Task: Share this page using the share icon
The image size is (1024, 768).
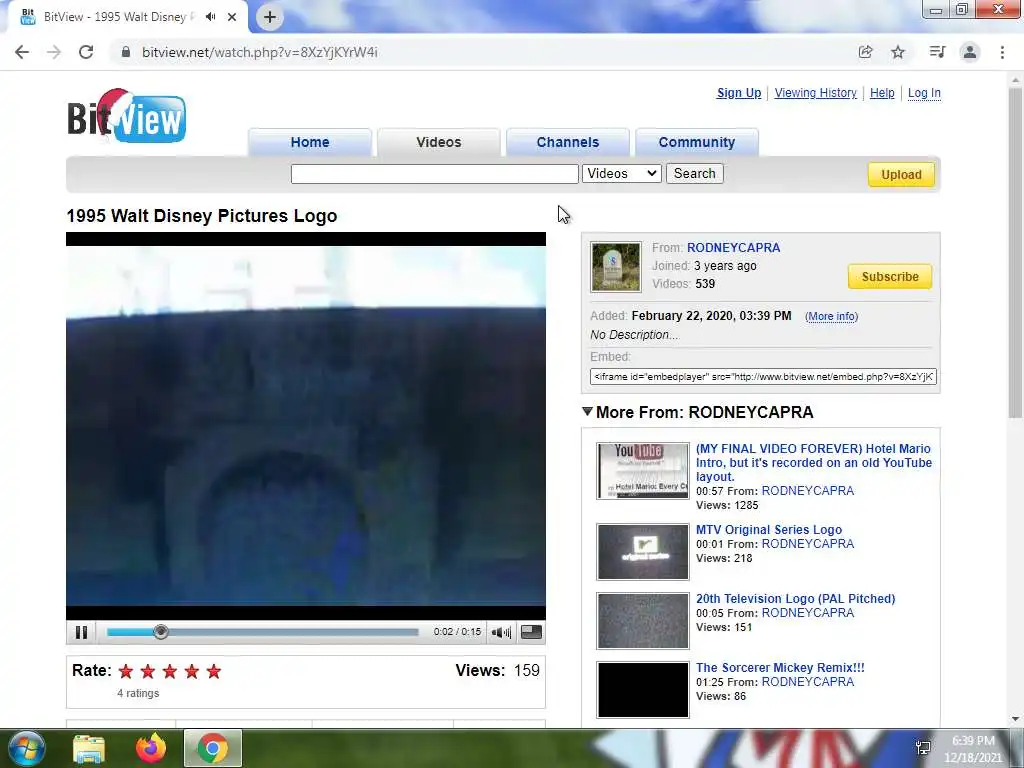Action: [865, 52]
